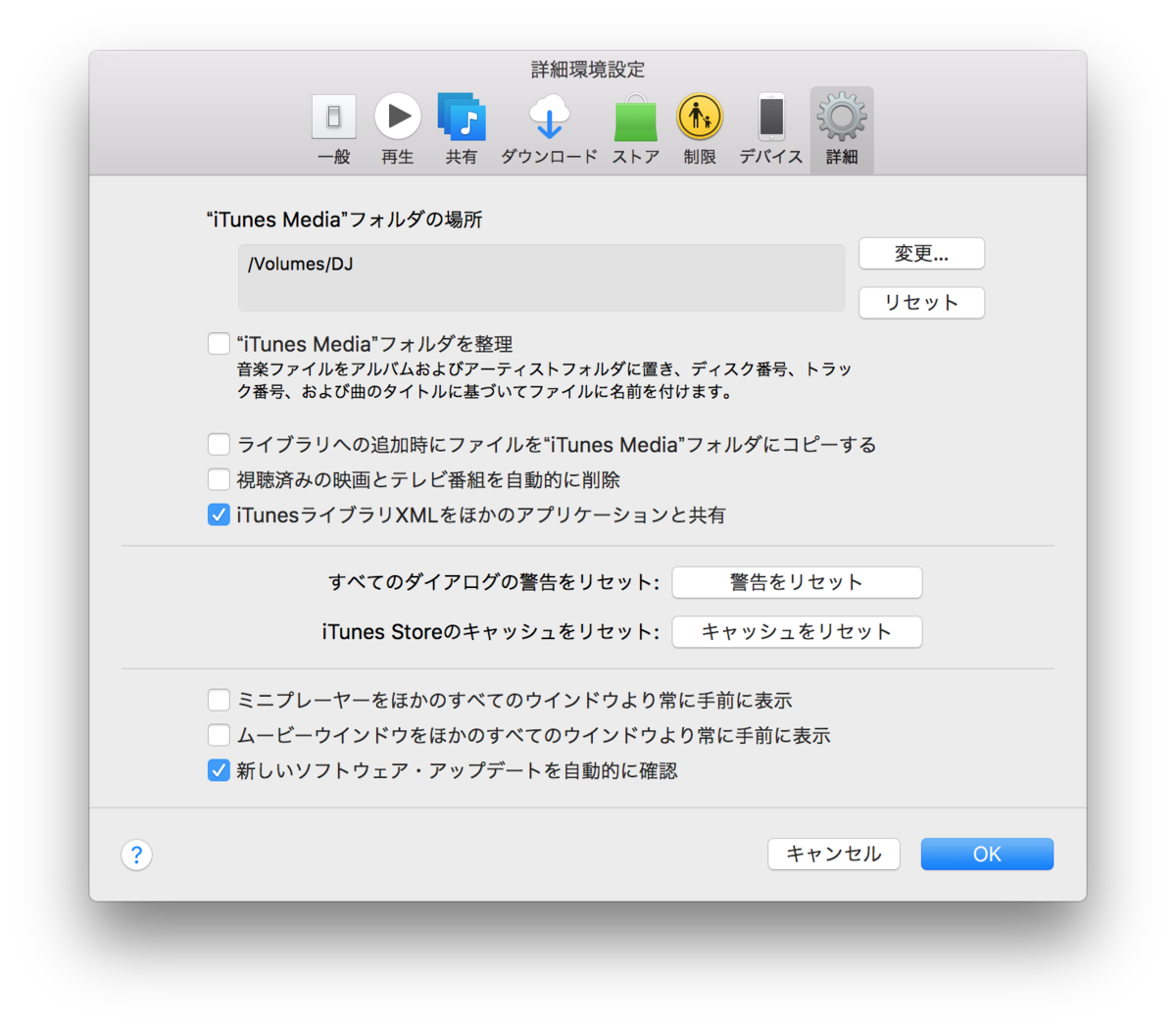Screen dimensions: 1176x1029
Task: Open the 制限 (Restrictions) preferences pane
Action: (700, 130)
